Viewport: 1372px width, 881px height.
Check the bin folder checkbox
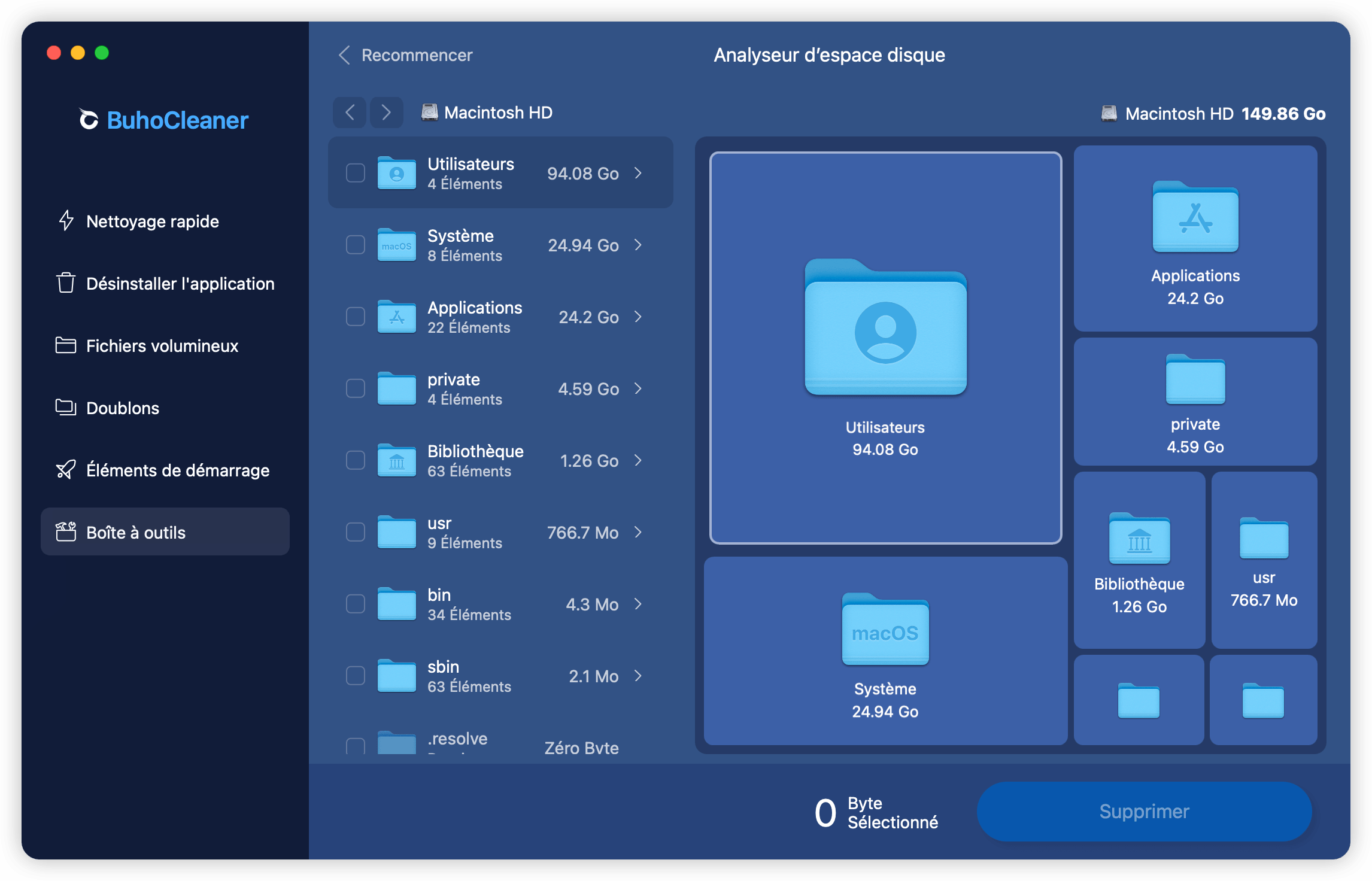tap(356, 604)
